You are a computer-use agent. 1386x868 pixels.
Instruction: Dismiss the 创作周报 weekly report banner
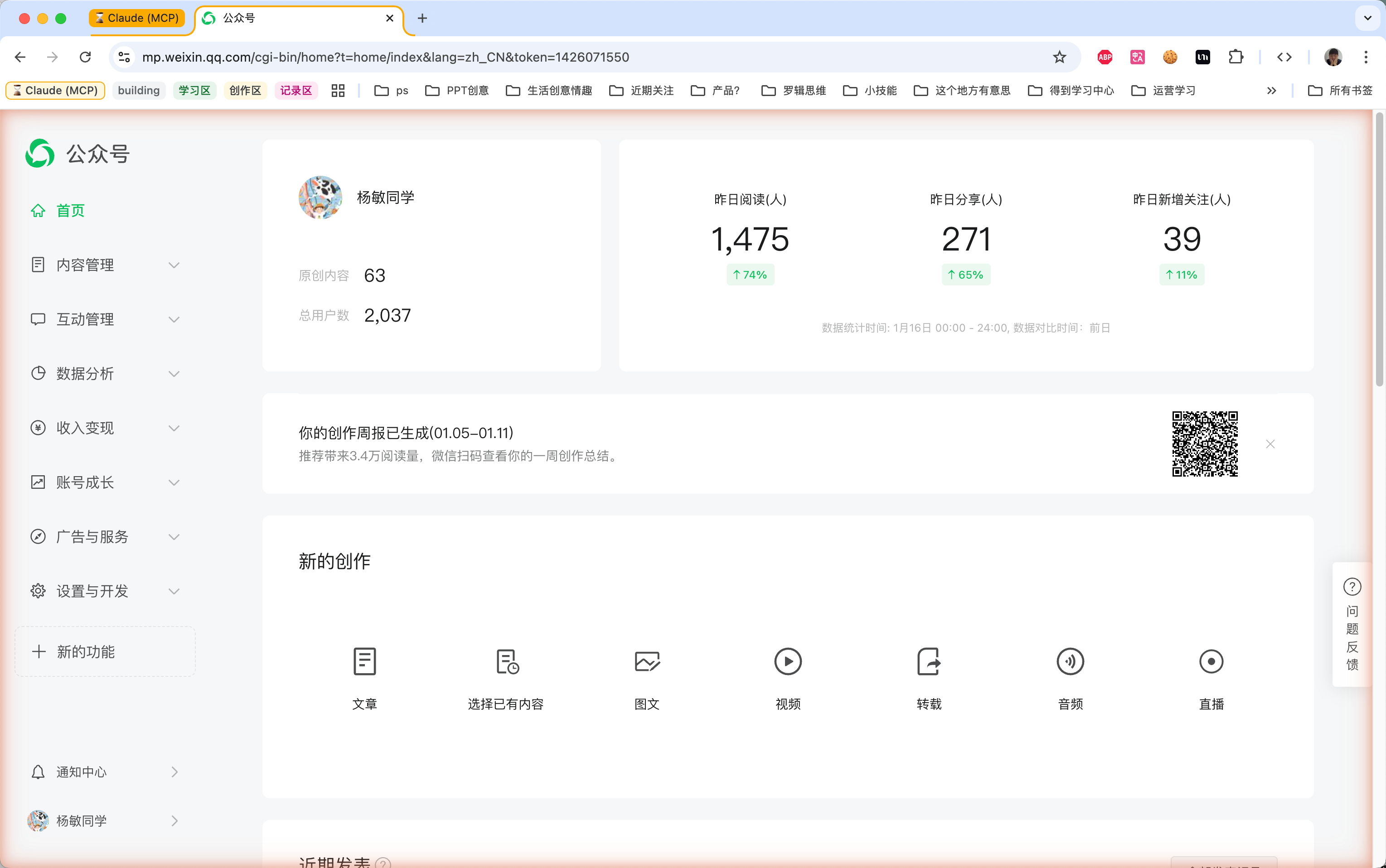(x=1270, y=444)
